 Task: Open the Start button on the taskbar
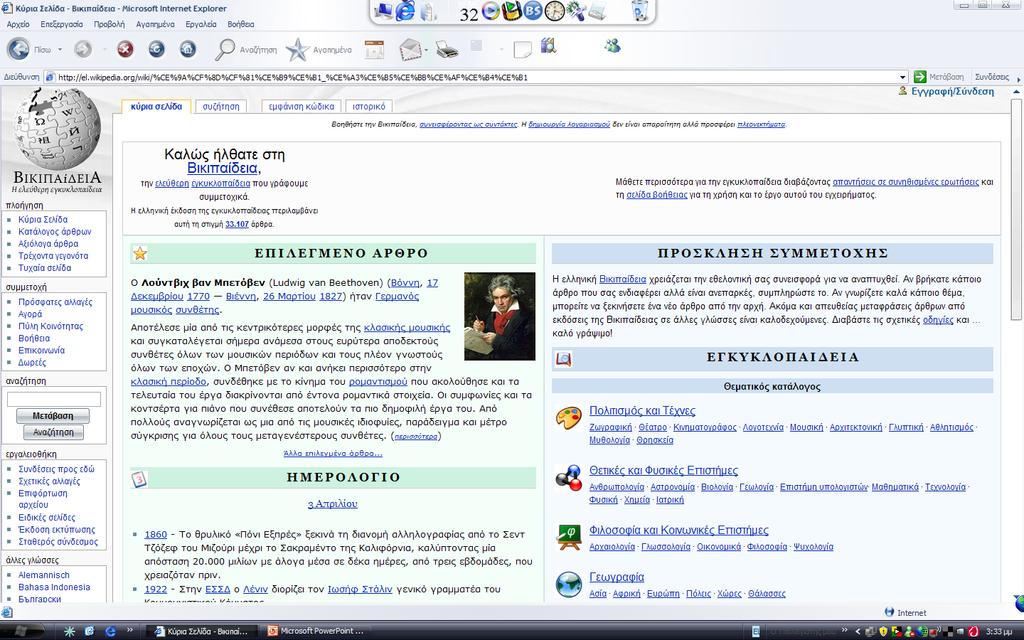pos(20,631)
